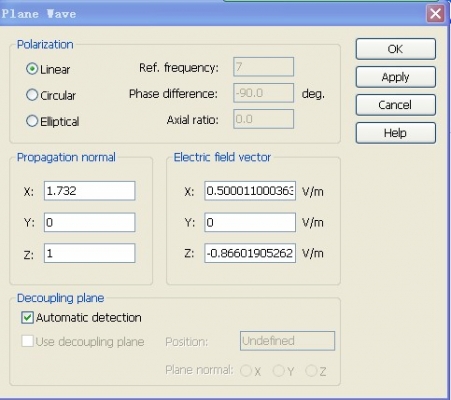Click the Phase difference field

click(x=264, y=93)
